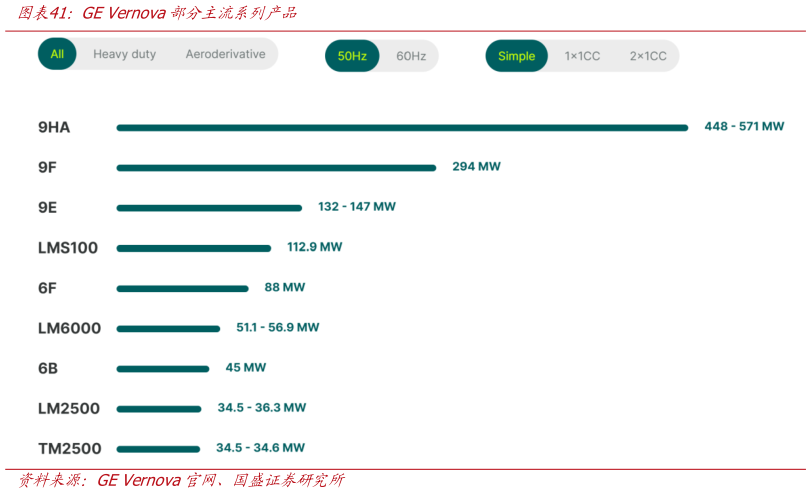Click the 448 - 571 MW value
The image size is (811, 493).
coord(744,126)
